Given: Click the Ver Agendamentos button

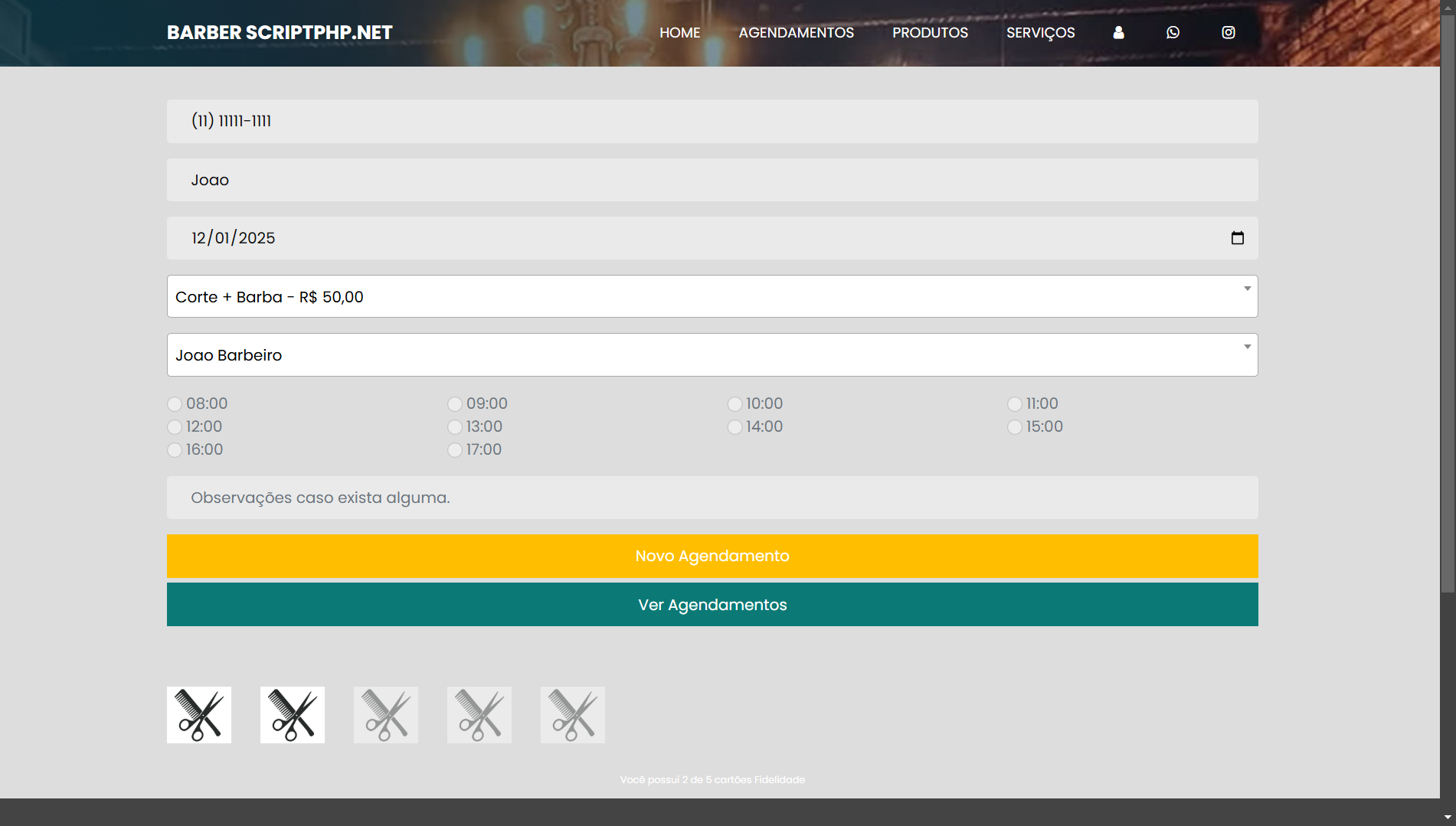Looking at the screenshot, I should (x=712, y=605).
